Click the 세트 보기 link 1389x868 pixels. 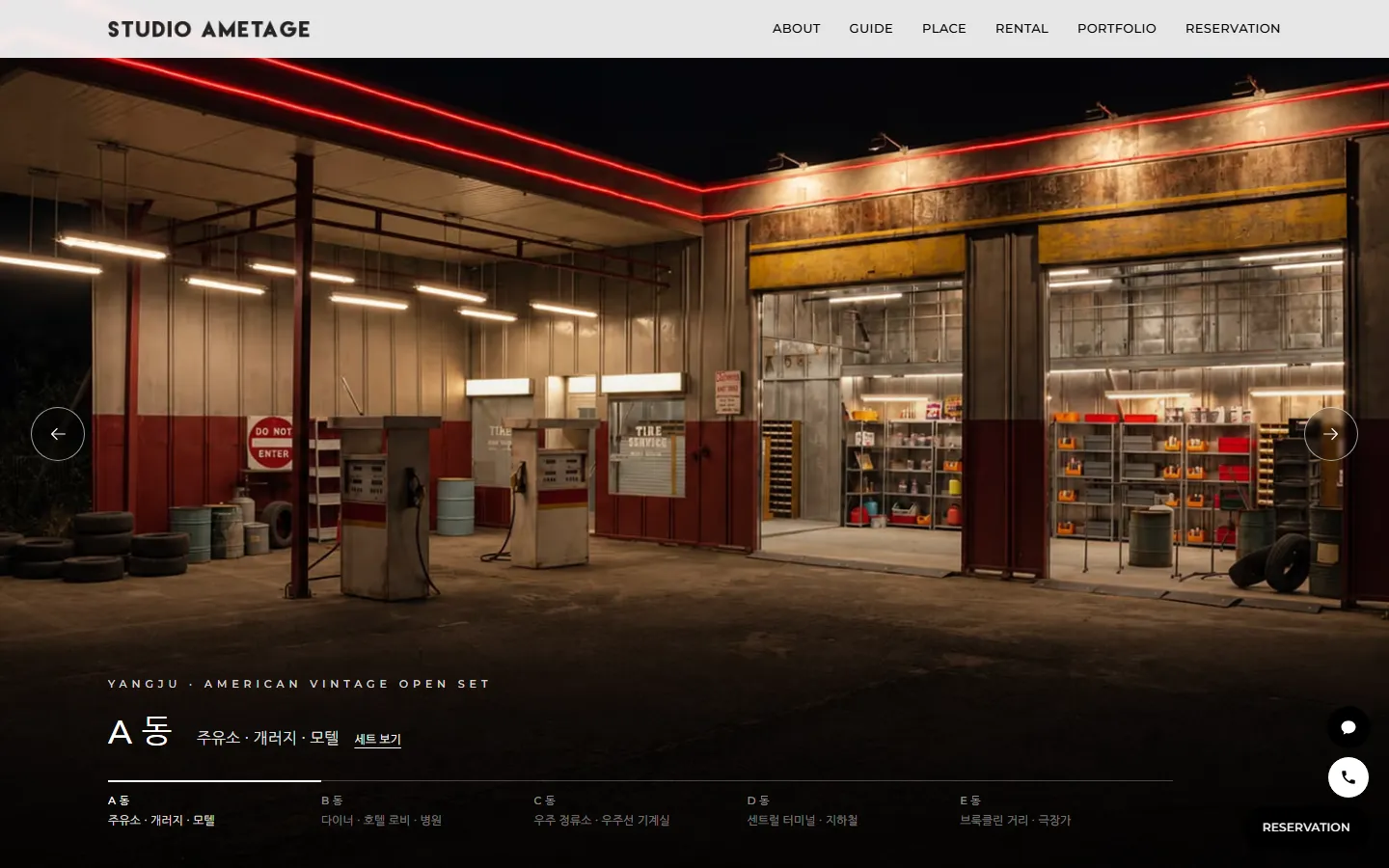pyautogui.click(x=377, y=740)
